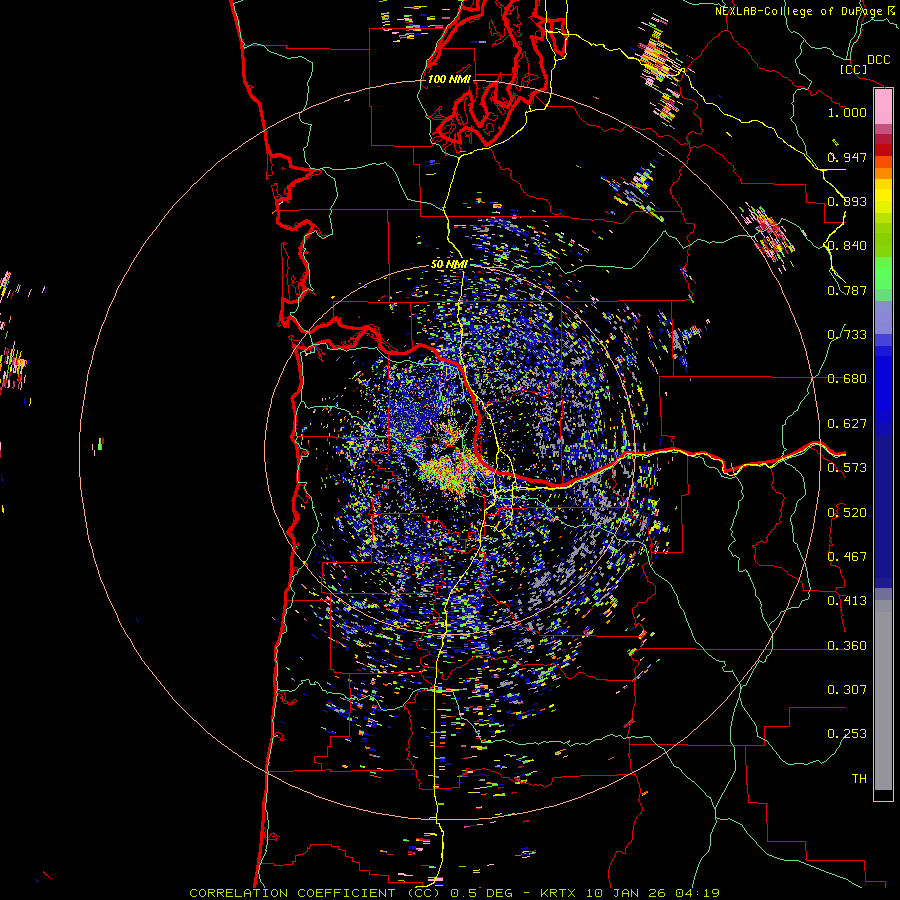The width and height of the screenshot is (900, 900).
Task: Click the 100 NMI range ring label
Action: point(449,79)
